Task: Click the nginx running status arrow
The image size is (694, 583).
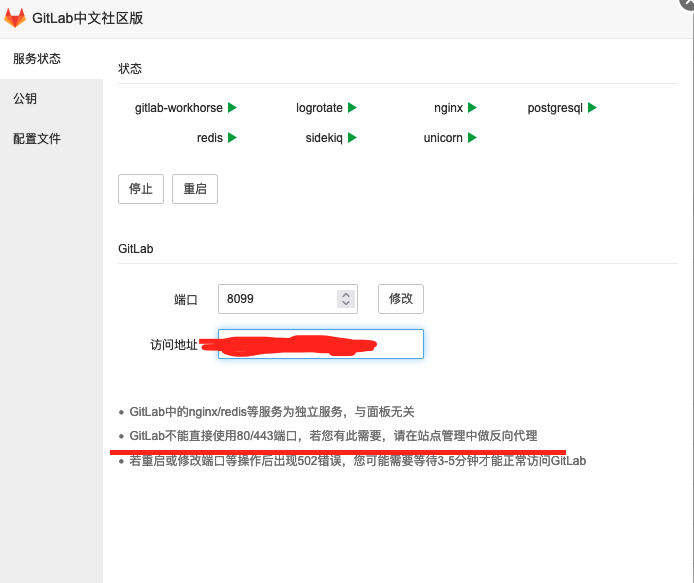Action: coord(472,108)
